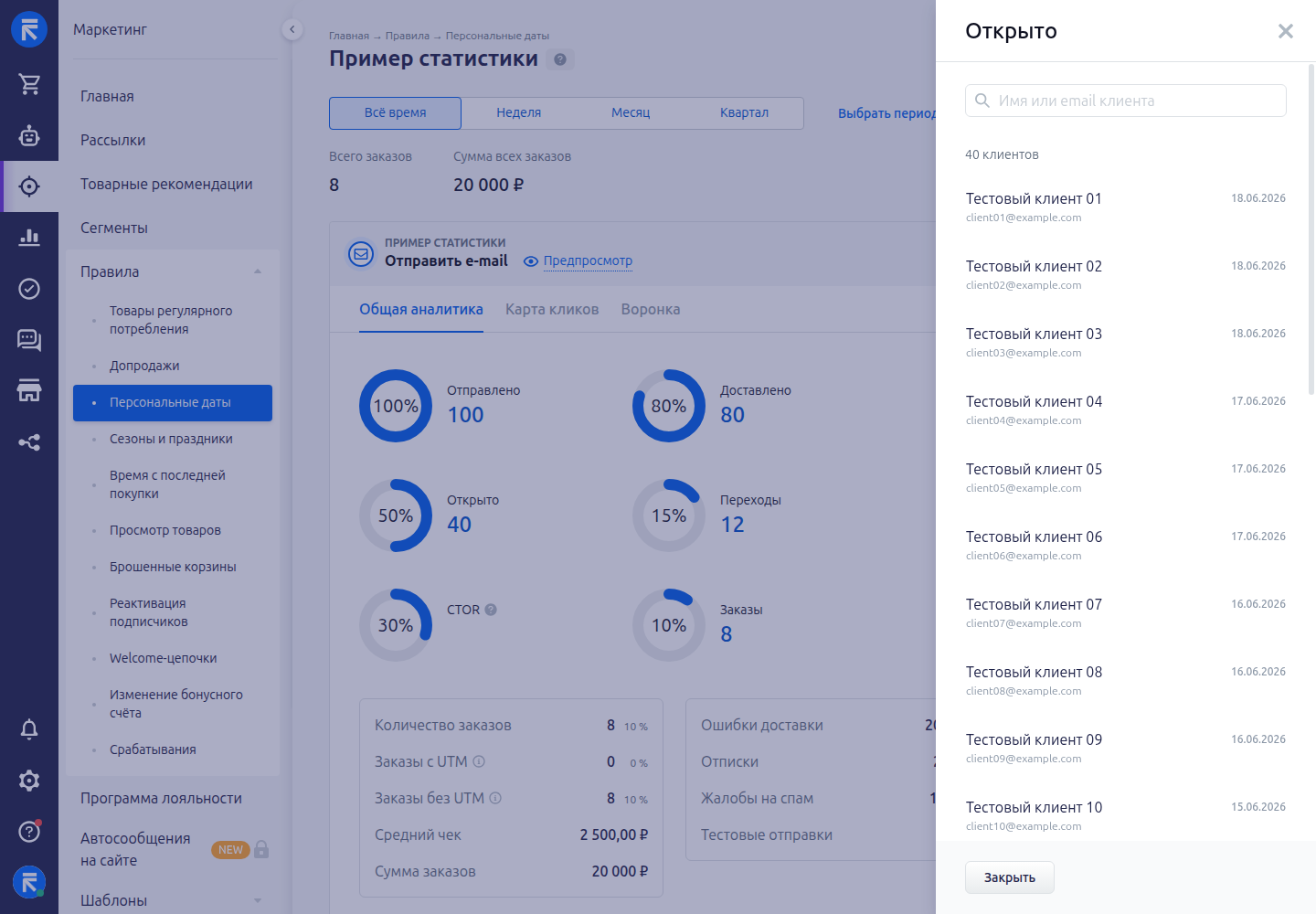Open the help question mark icon in sidebar
The width and height of the screenshot is (1316, 914).
pos(29,831)
